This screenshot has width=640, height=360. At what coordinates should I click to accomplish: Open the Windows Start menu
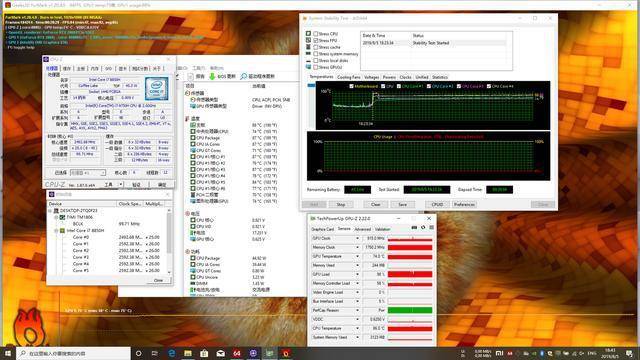(8, 353)
